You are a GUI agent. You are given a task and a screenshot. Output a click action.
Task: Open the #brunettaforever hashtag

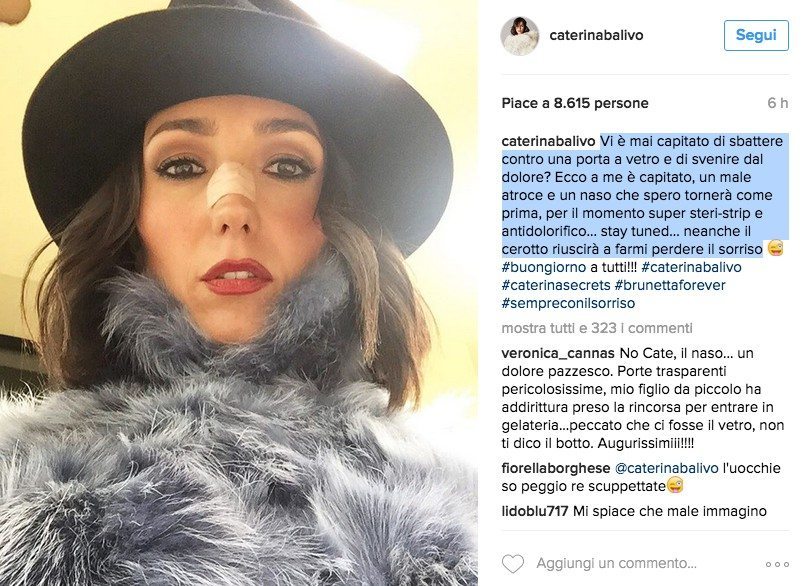point(670,285)
